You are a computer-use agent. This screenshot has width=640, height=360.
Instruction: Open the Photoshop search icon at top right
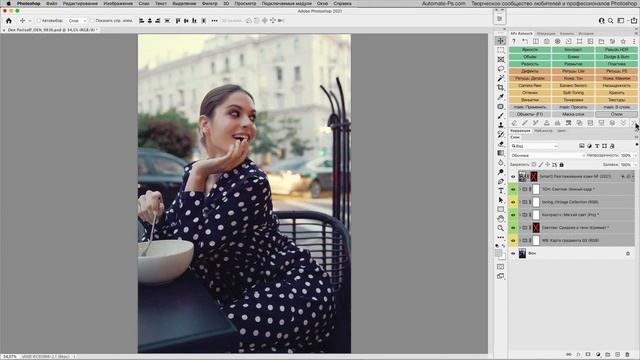(x=610, y=20)
